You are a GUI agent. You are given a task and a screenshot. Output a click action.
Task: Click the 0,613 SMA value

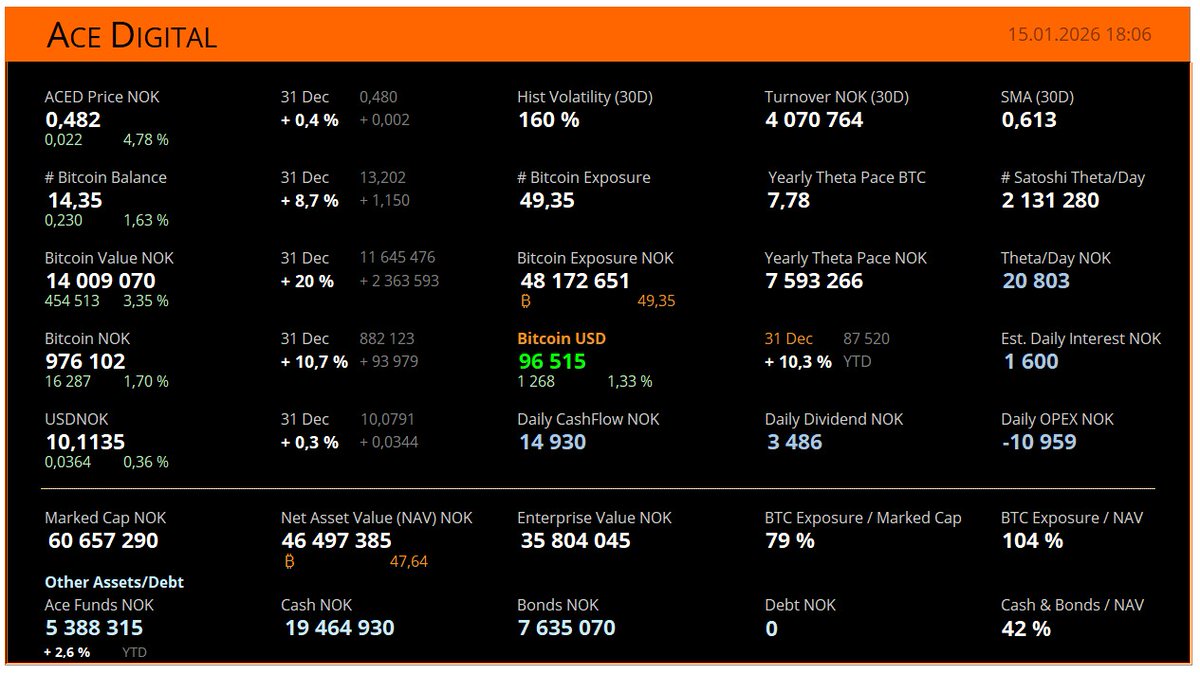(x=1029, y=119)
